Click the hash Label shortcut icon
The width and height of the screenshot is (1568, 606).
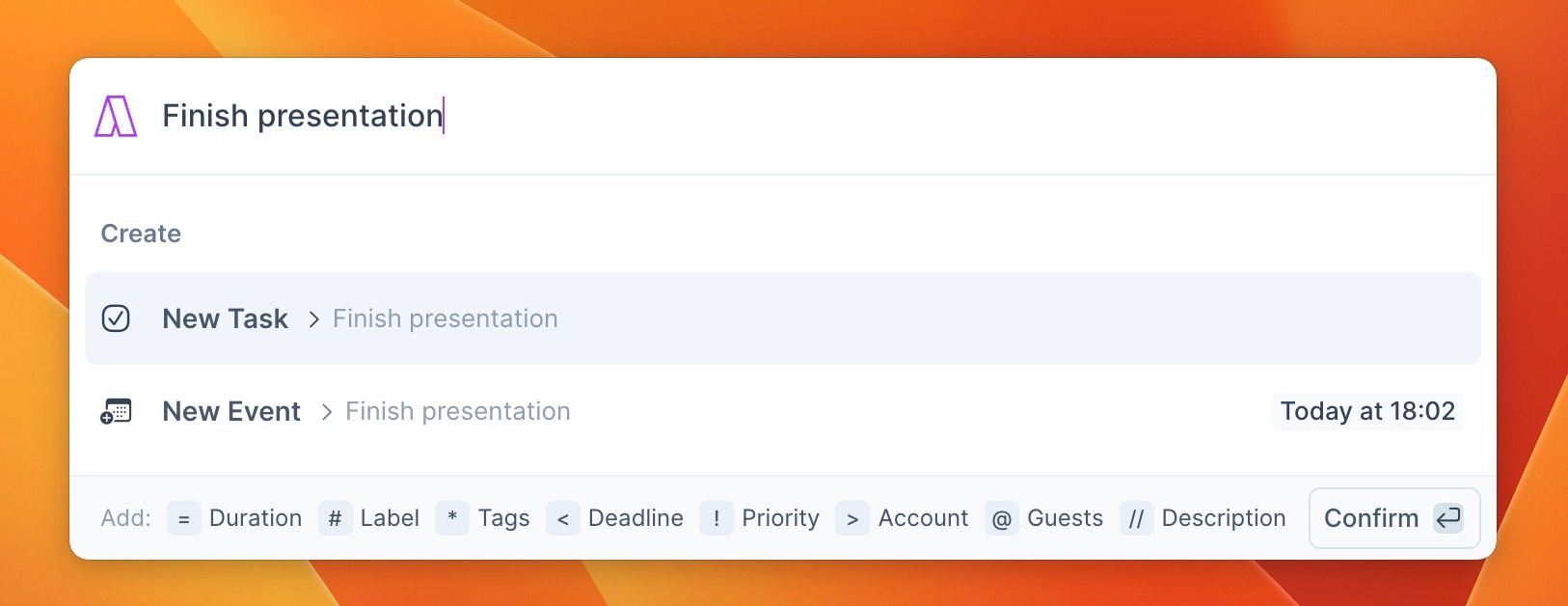point(335,518)
